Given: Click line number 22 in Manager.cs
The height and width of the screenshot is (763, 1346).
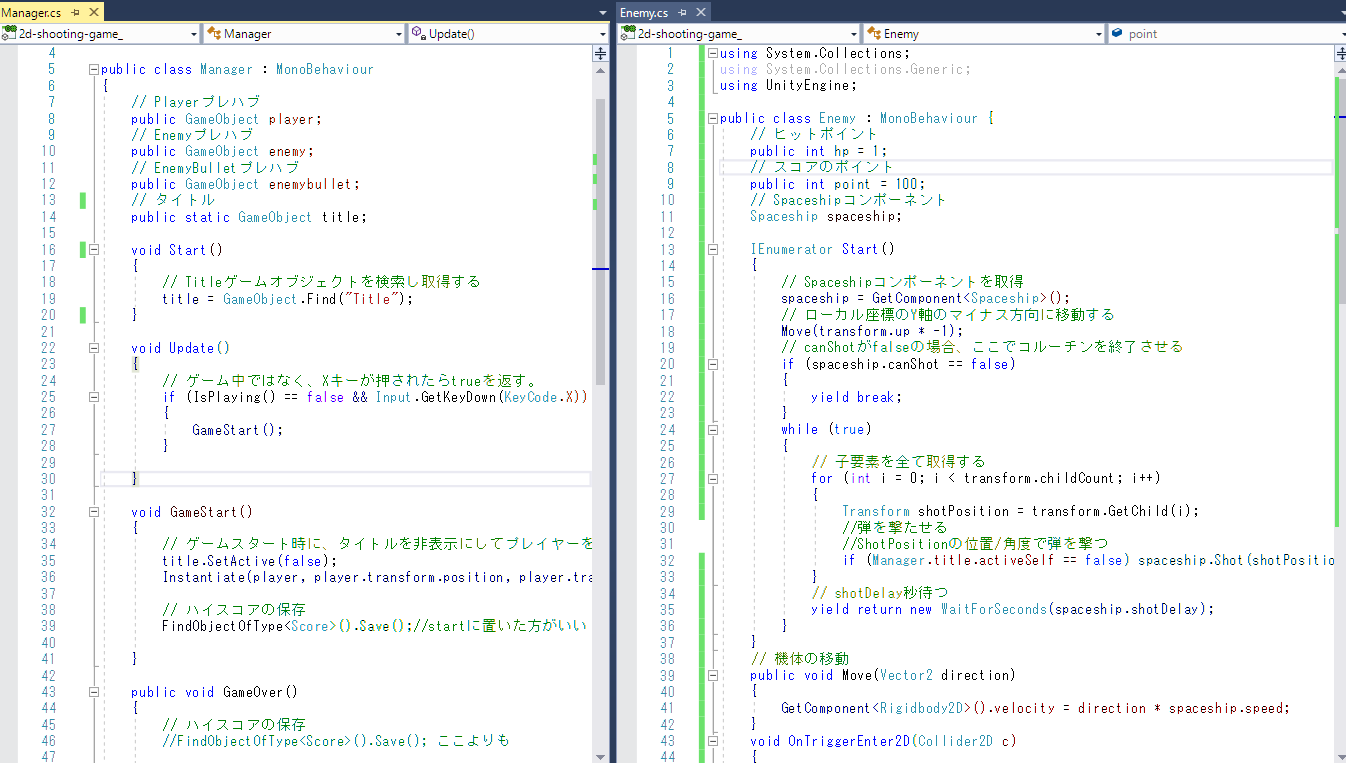Looking at the screenshot, I should [x=49, y=348].
